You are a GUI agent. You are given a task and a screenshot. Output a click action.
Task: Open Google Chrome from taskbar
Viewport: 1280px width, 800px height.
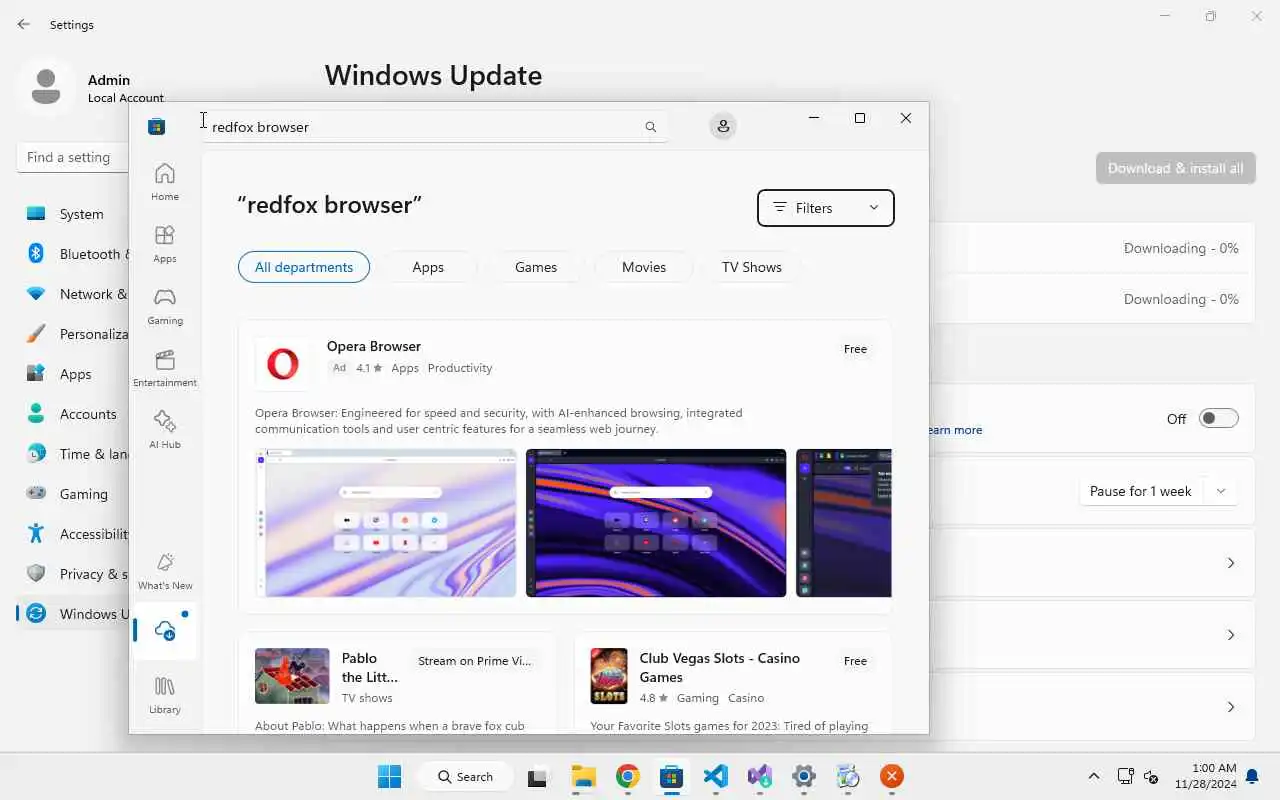(627, 776)
